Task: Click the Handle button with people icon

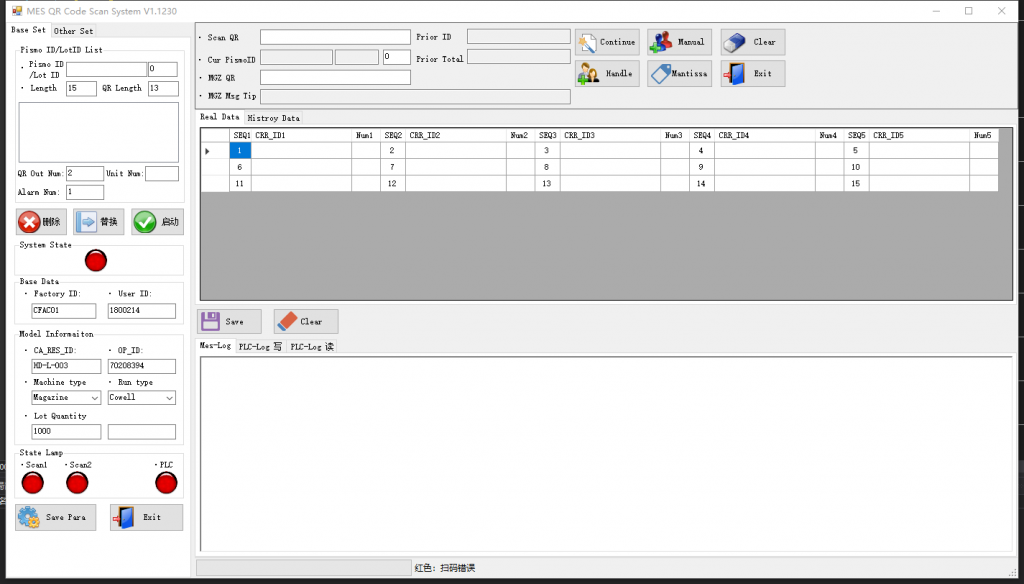Action: point(607,73)
